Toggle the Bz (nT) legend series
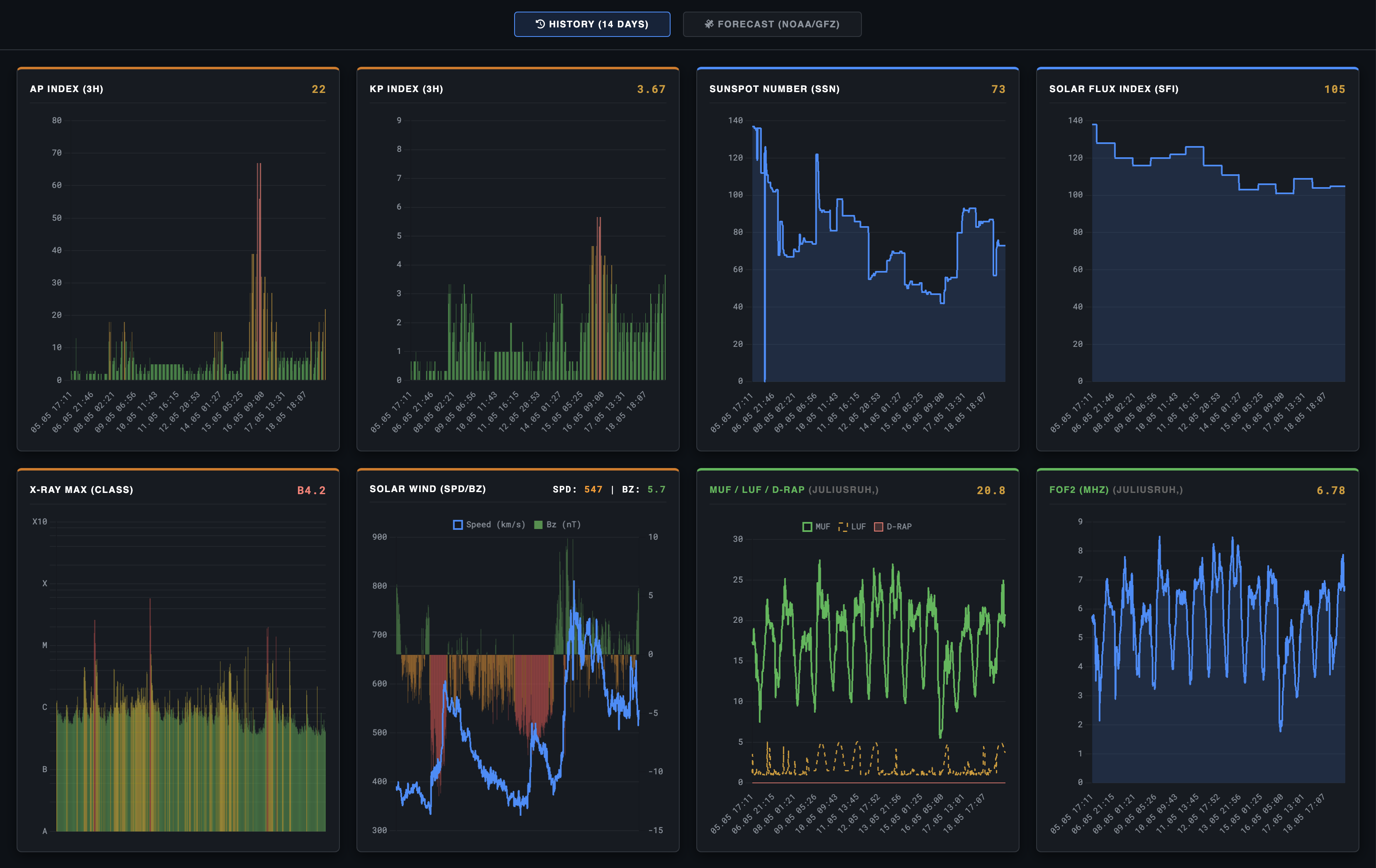Screen dimensions: 1376x868 (557, 524)
